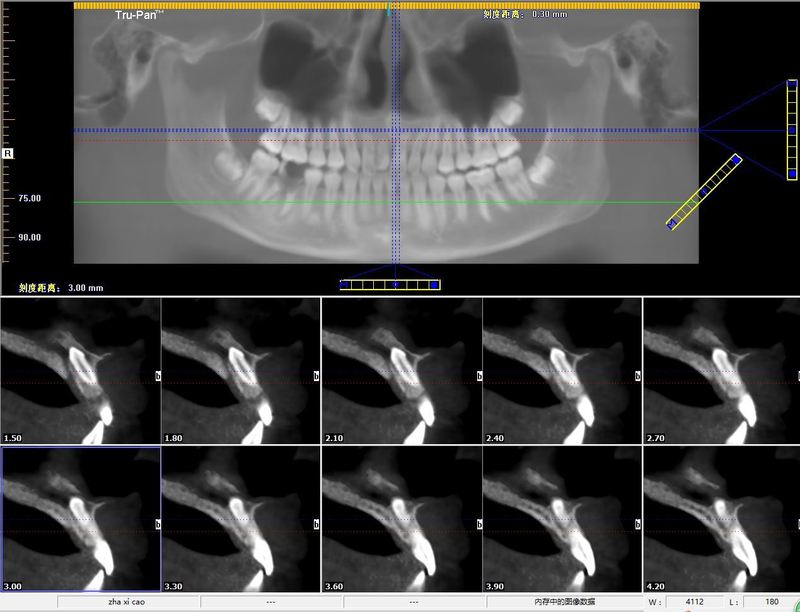Click the cyan marker on the top yellow ruler
The width and height of the screenshot is (800, 612).
click(389, 8)
